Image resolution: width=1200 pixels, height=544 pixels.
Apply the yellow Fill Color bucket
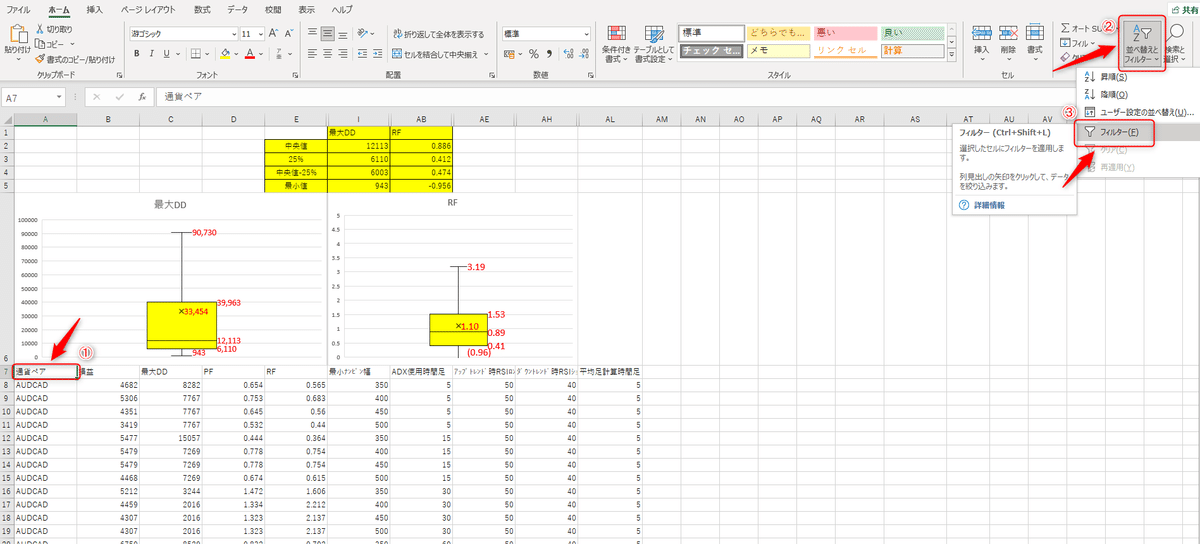pos(227,54)
